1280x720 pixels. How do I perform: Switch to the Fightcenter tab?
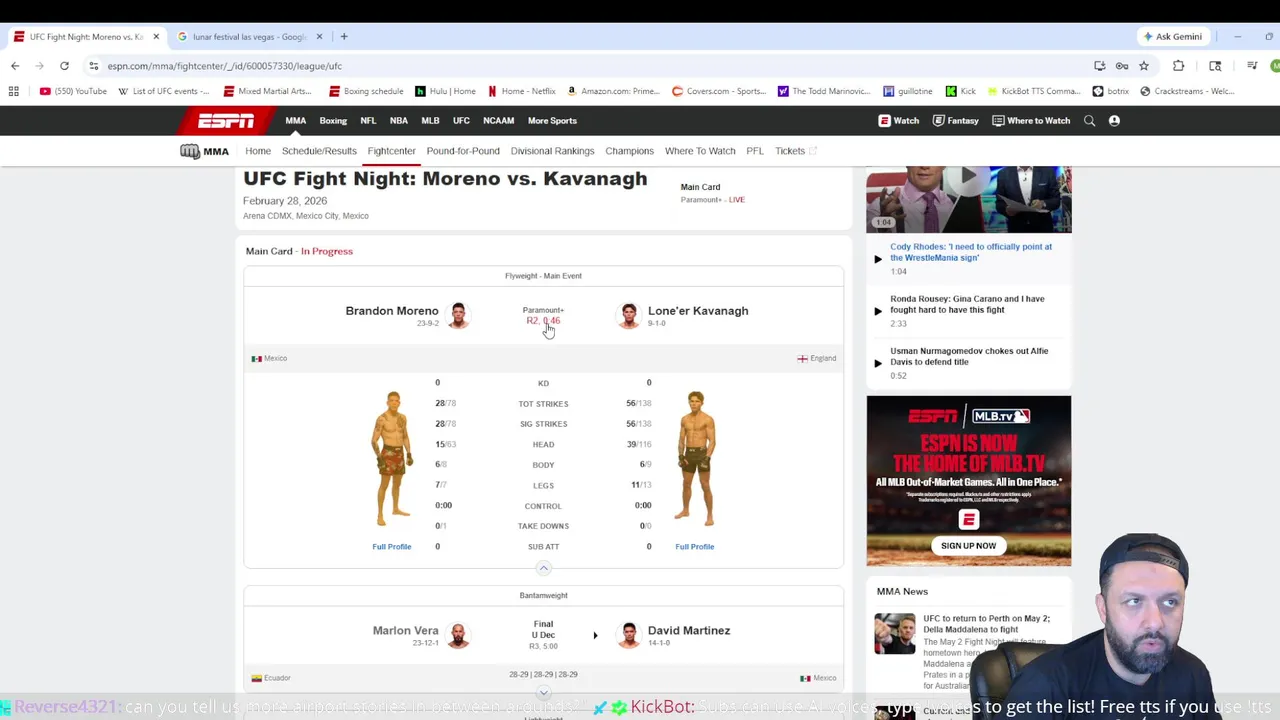pos(391,151)
